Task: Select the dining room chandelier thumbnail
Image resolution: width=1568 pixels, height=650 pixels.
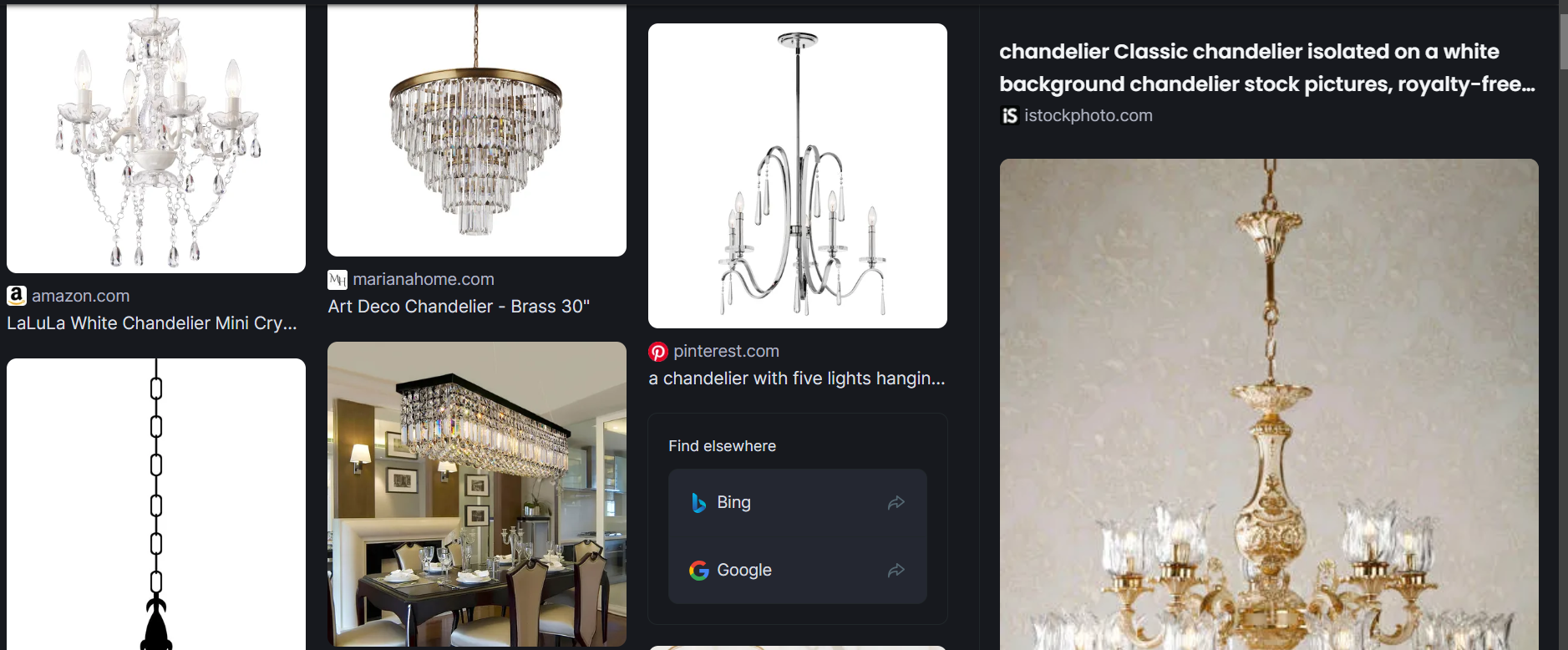Action: 477,494
